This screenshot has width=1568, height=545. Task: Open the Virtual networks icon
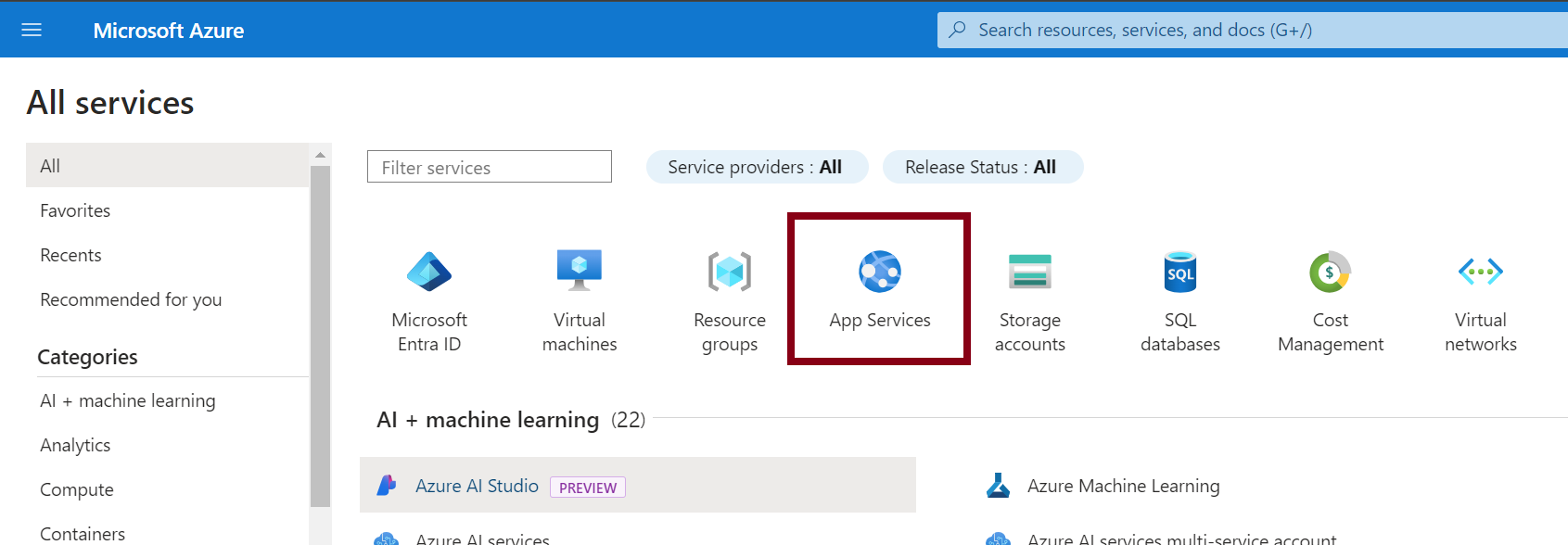coord(1480,272)
